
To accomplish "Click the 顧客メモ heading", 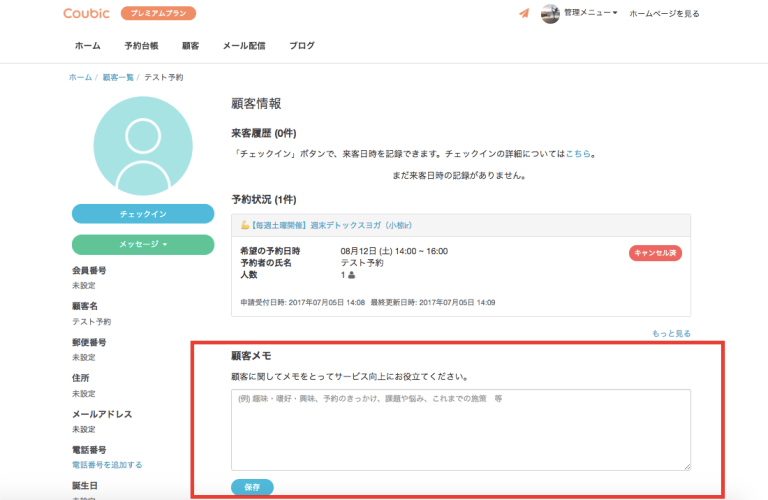I will click(251, 356).
